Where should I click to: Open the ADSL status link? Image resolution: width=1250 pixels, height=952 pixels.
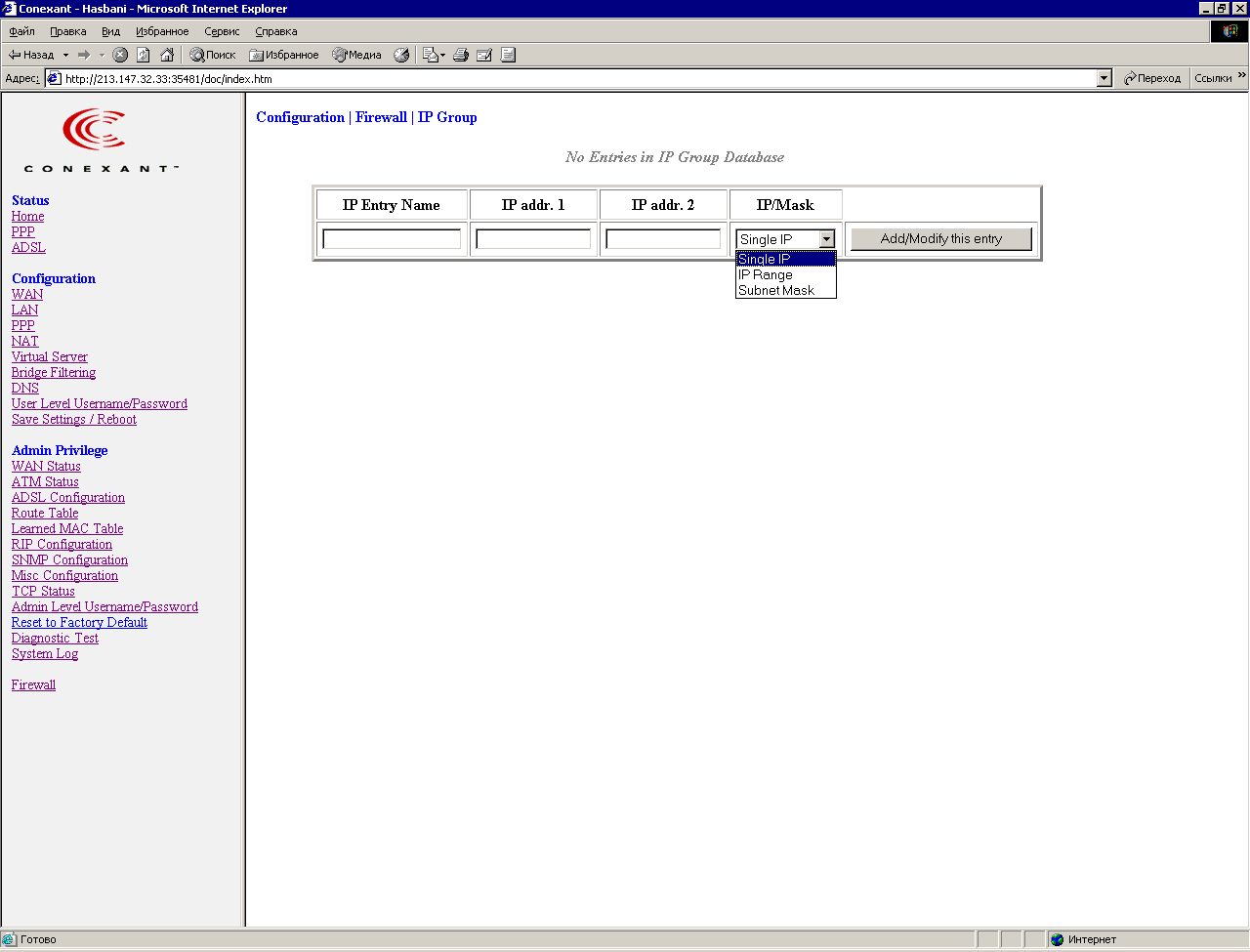tap(28, 248)
